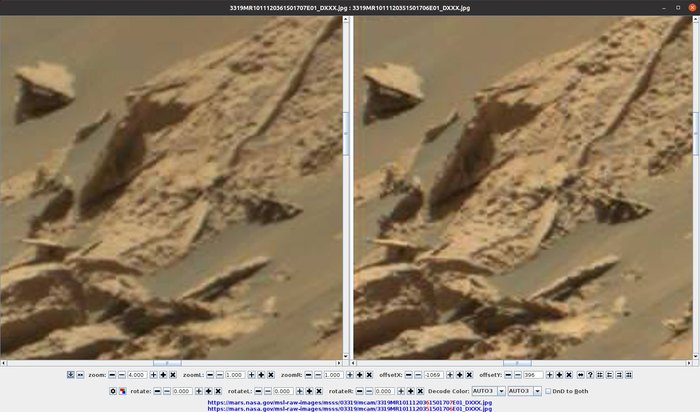The image size is (700, 412).
Task: Reset rotateR with its X button
Action: [420, 391]
